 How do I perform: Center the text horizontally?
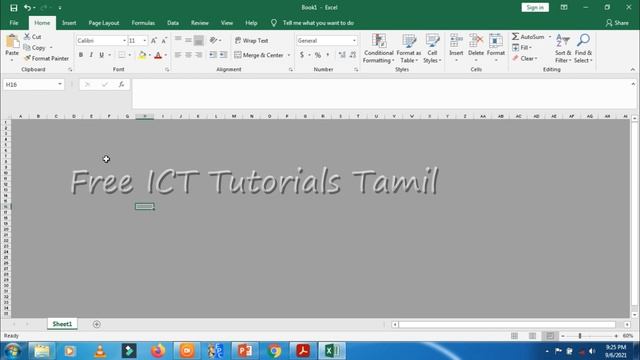(188, 55)
